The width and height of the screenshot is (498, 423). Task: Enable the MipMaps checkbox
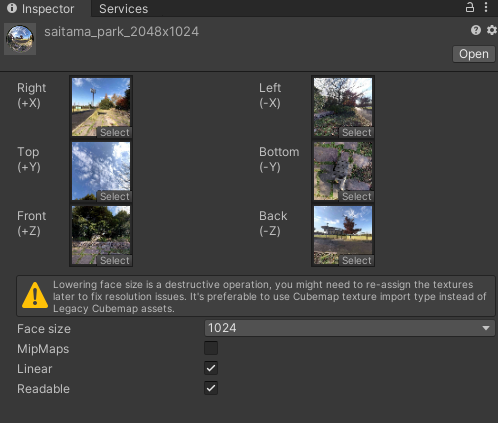[x=211, y=348]
